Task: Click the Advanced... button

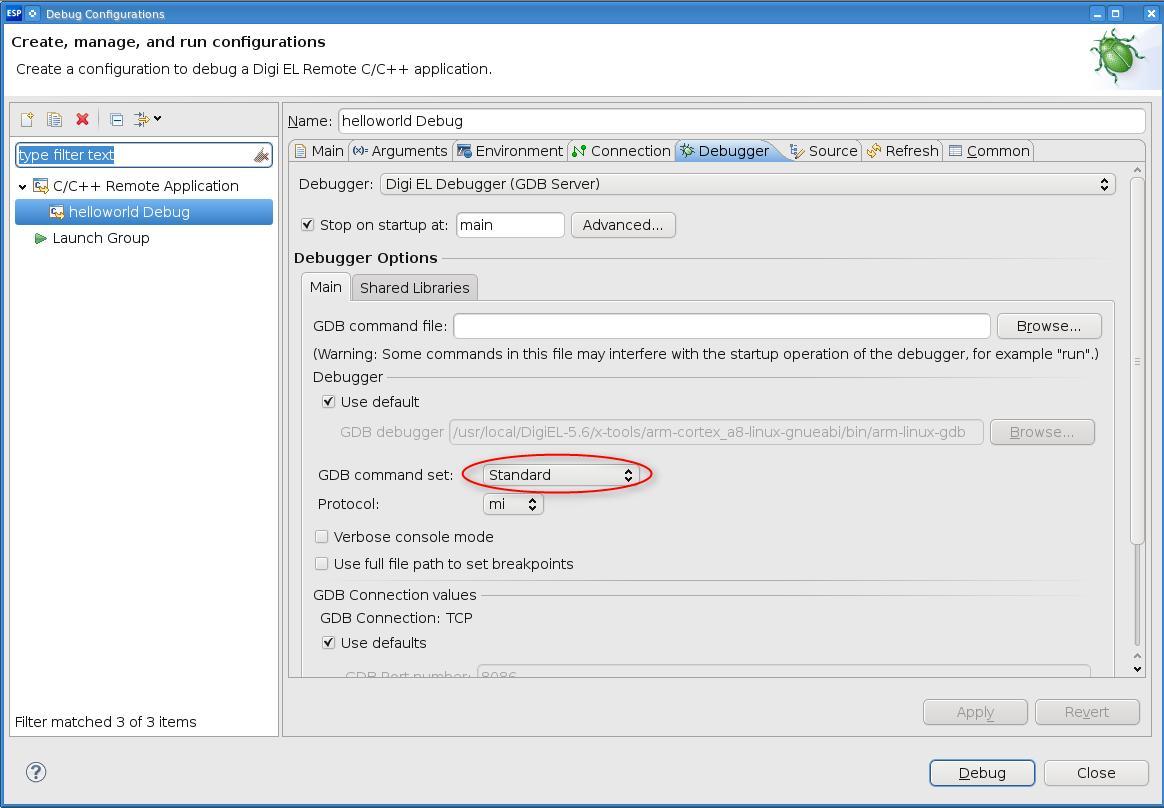Action: coord(622,225)
